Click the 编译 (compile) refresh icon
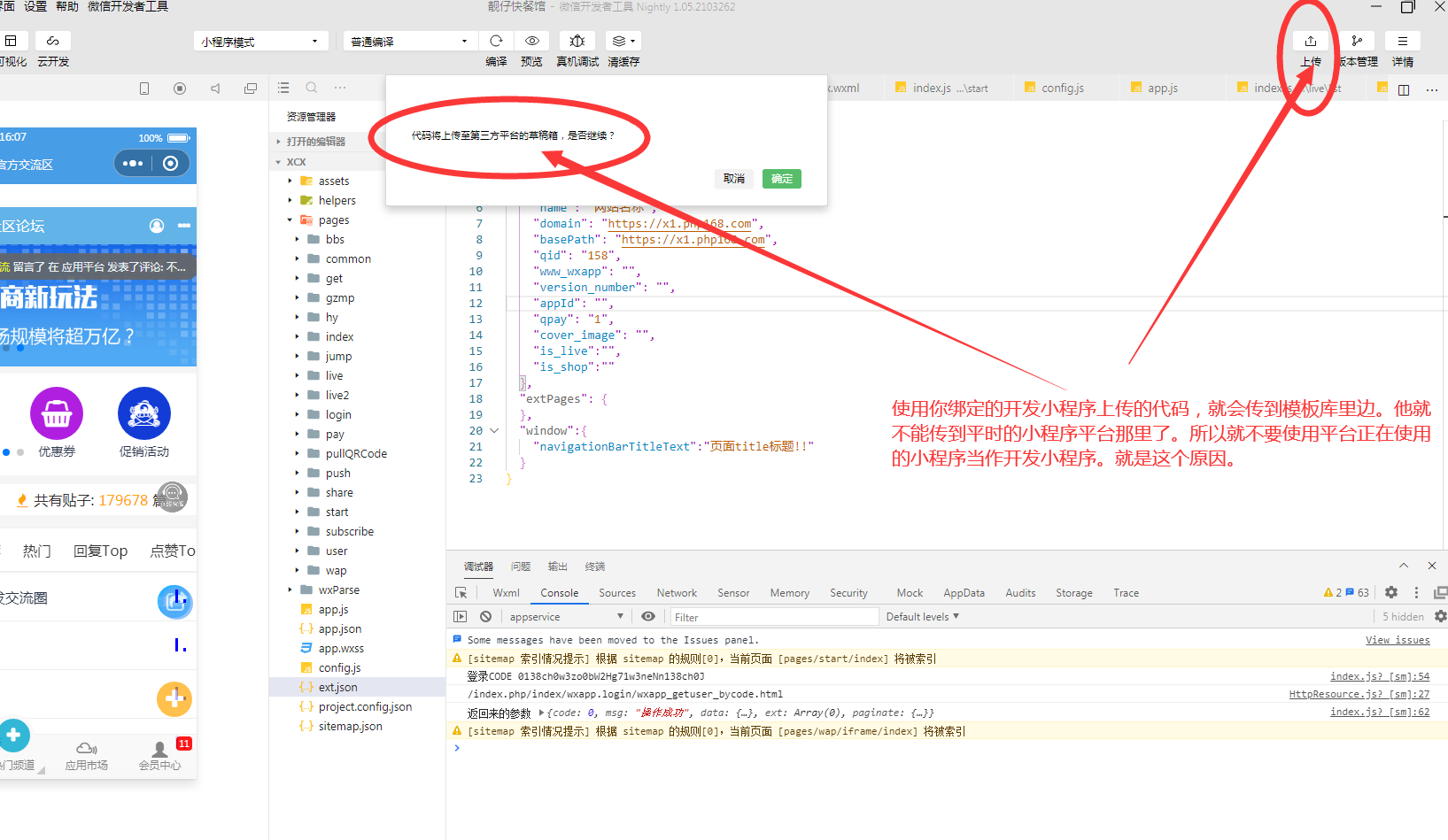 (x=496, y=41)
